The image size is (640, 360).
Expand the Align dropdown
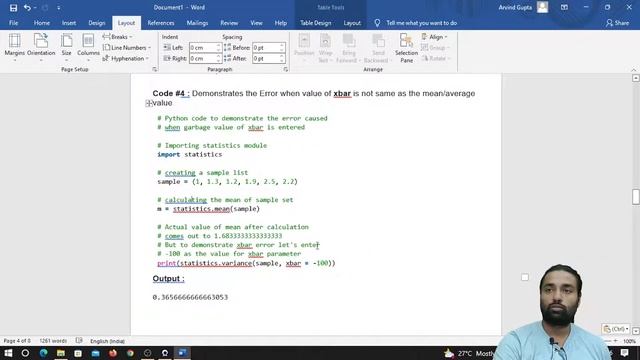click(x=434, y=37)
